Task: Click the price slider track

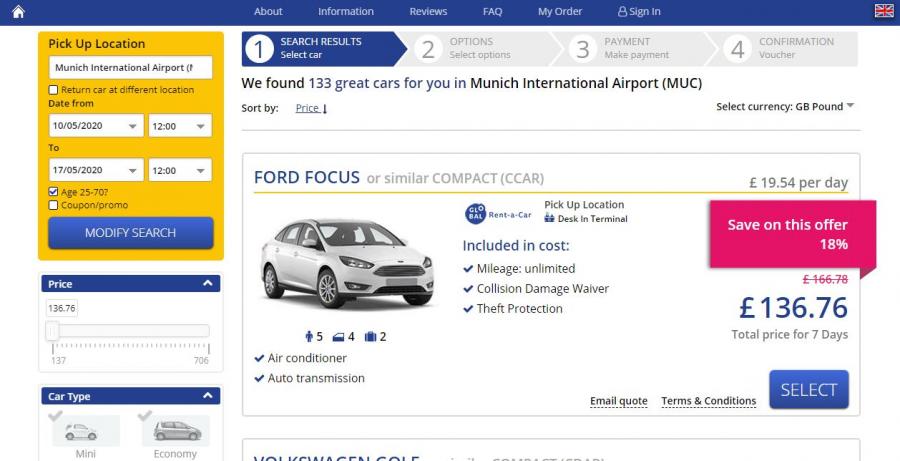Action: coord(131,331)
